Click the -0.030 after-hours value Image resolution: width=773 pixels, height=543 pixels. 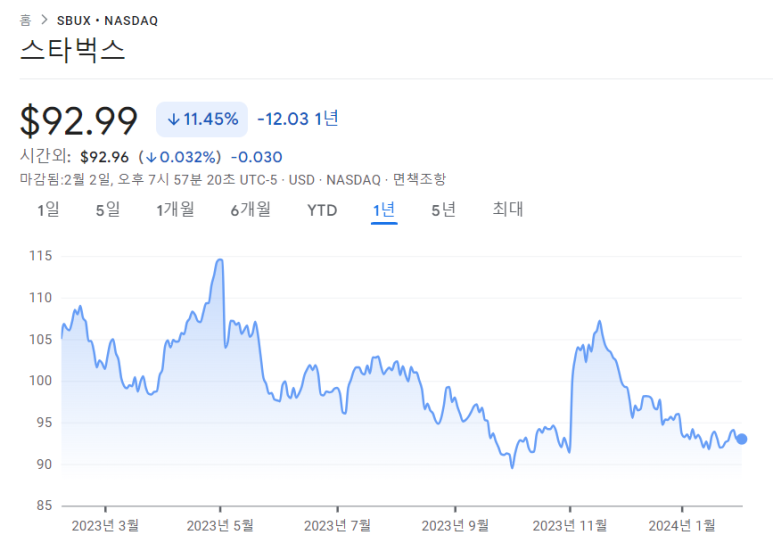(257, 157)
